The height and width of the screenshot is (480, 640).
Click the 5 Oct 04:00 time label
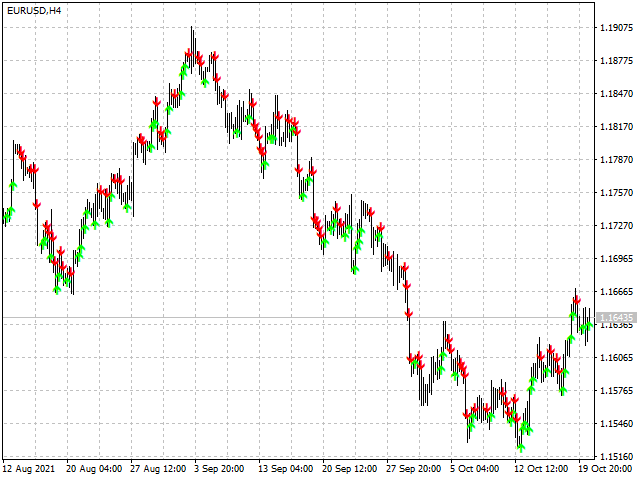pos(475,469)
